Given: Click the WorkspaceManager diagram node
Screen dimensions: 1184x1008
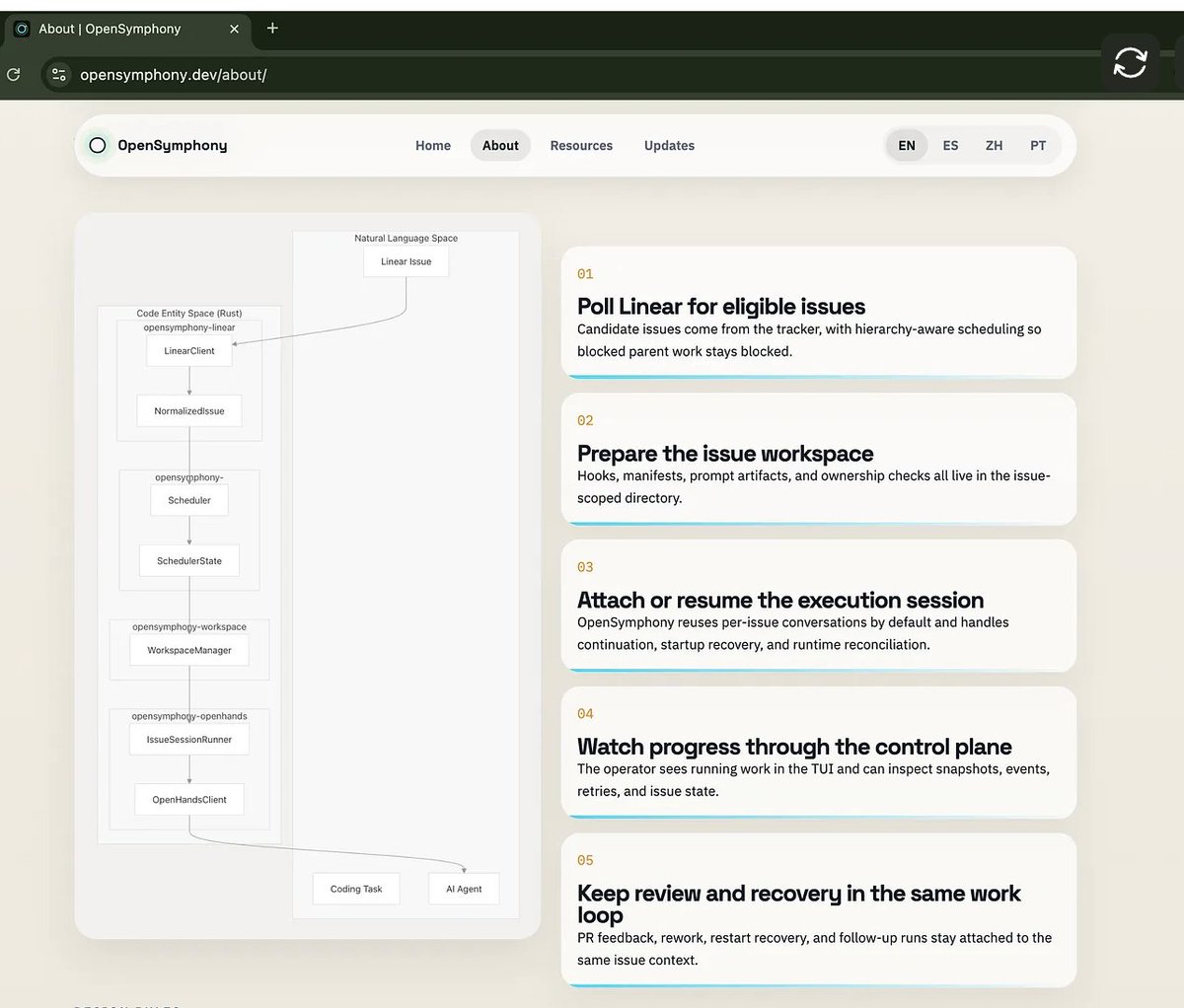Looking at the screenshot, I should (189, 650).
